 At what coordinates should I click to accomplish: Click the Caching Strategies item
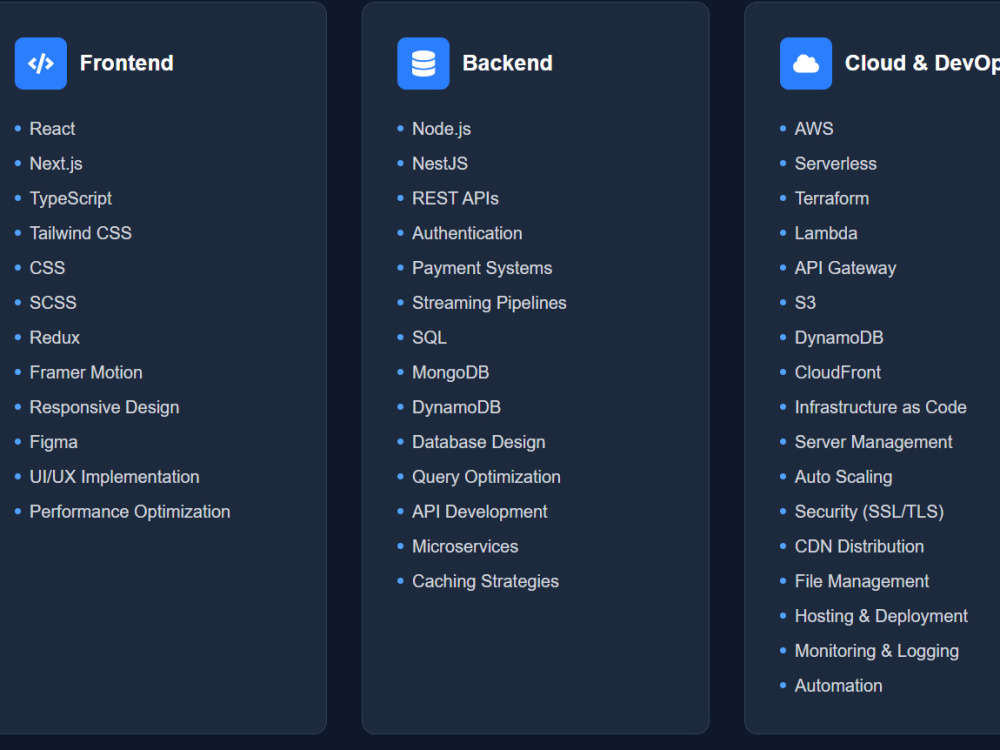click(x=485, y=582)
